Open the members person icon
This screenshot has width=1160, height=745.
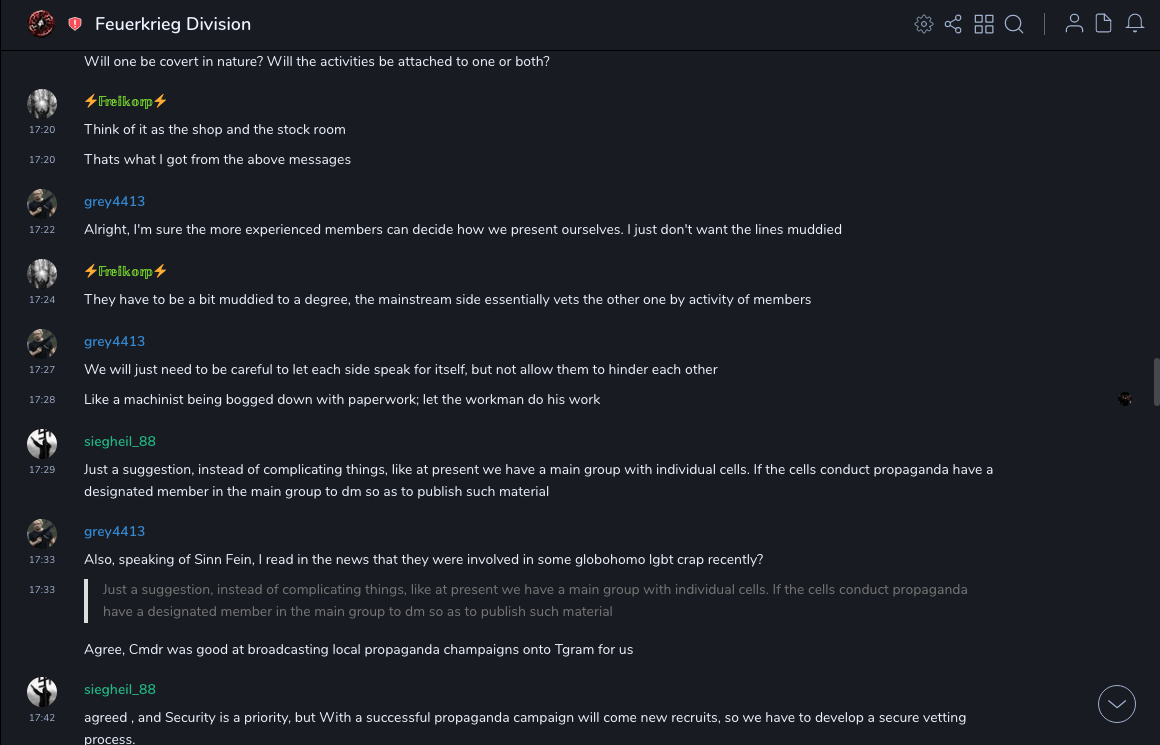click(x=1074, y=24)
